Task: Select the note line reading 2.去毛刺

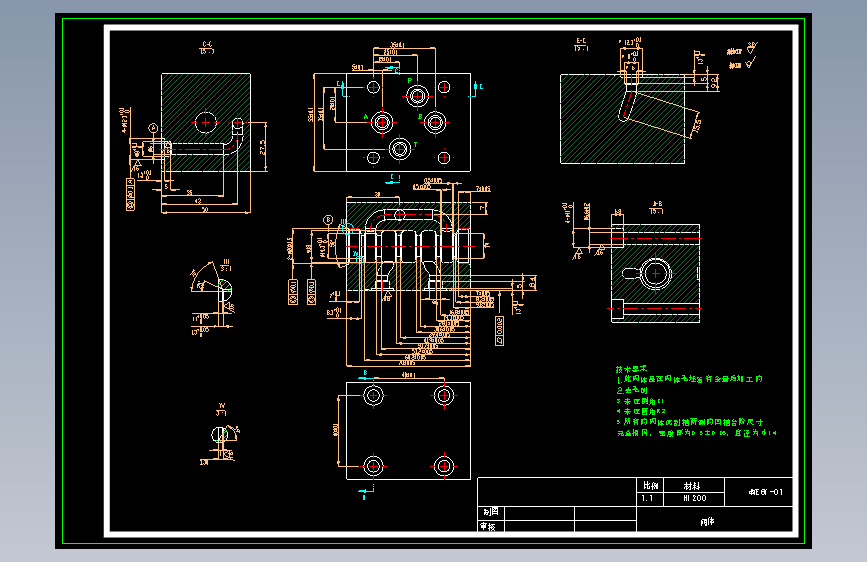Action: [x=632, y=390]
